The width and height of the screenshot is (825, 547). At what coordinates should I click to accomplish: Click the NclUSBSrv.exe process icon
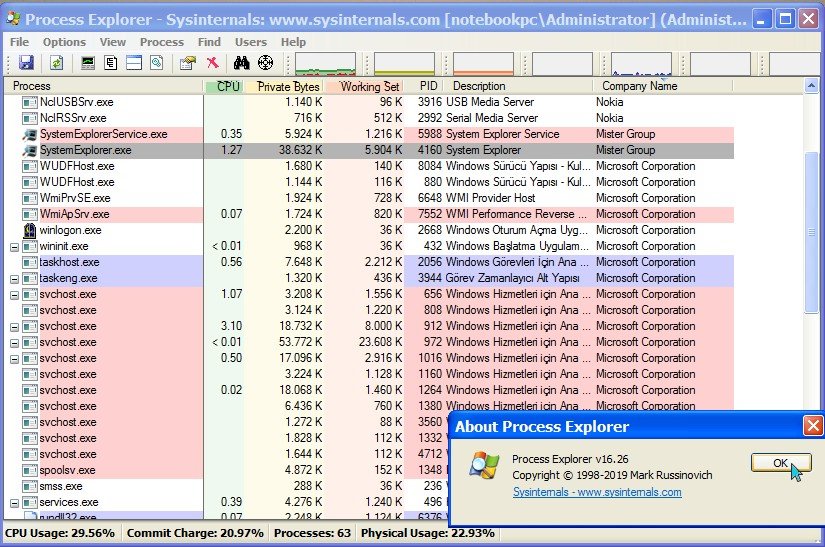29,102
